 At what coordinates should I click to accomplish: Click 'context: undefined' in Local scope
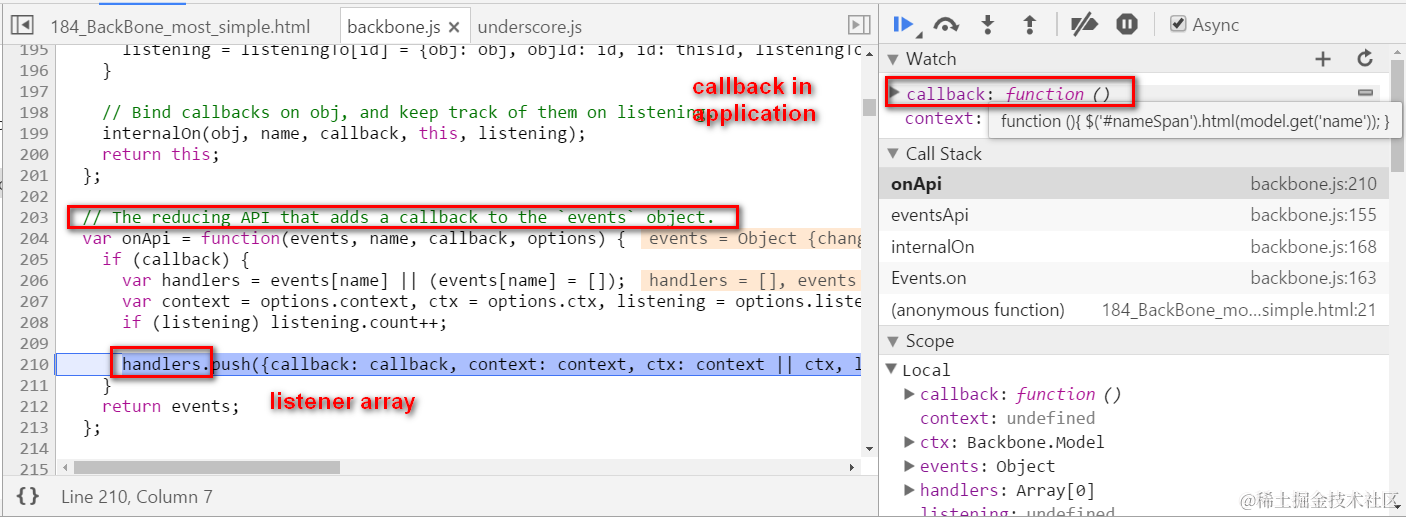[1007, 418]
